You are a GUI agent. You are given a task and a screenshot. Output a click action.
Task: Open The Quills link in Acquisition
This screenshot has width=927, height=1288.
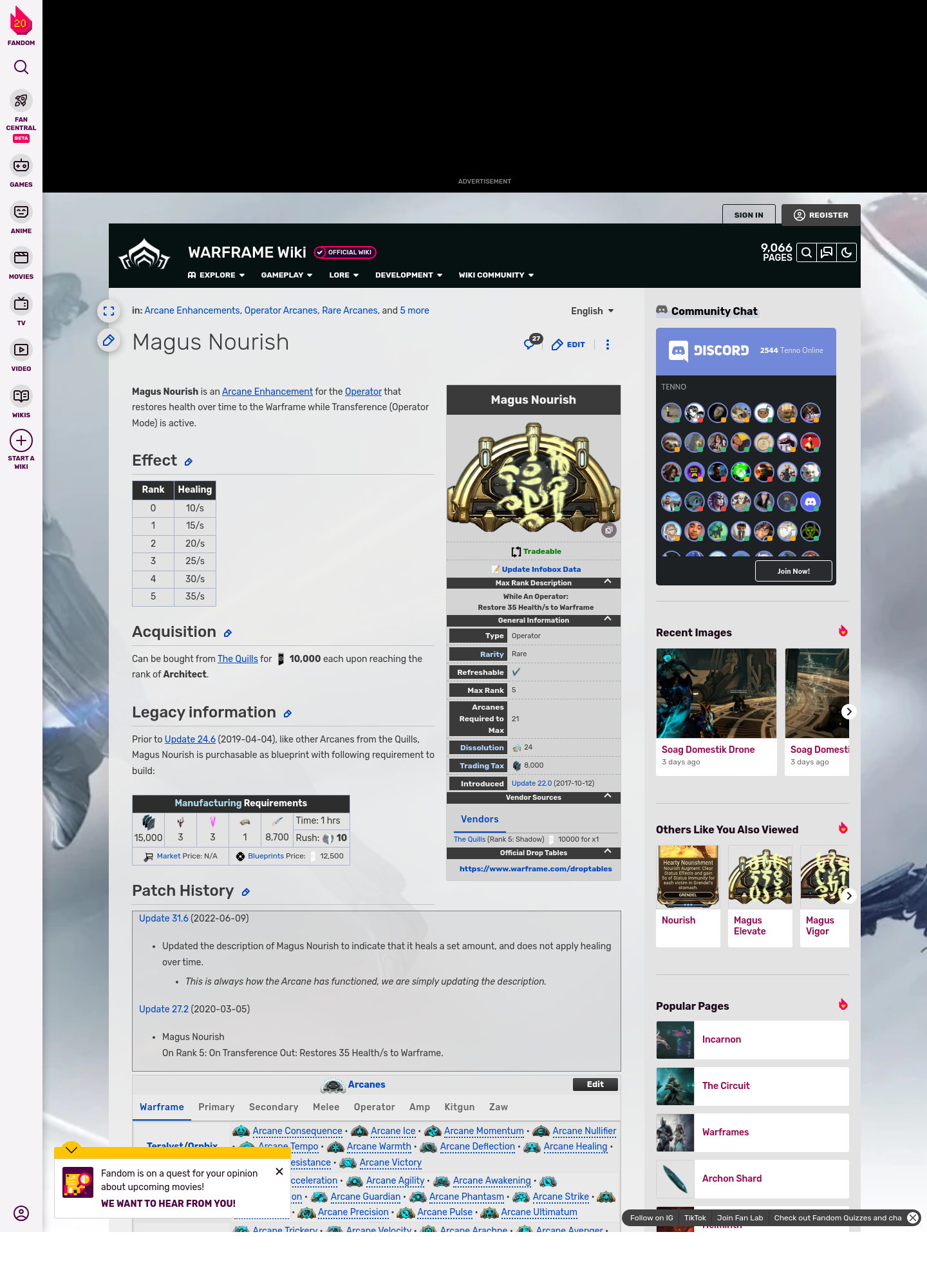tap(238, 659)
